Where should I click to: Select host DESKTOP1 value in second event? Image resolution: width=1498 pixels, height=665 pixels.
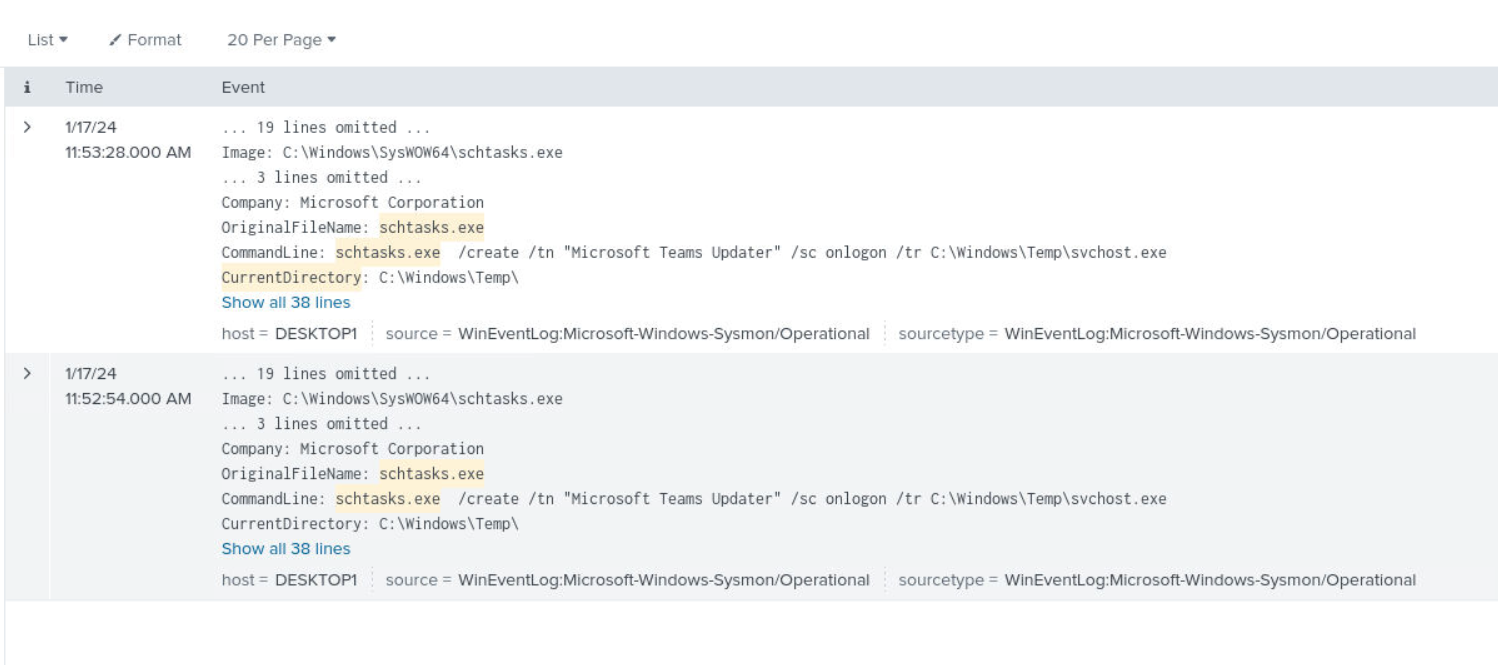(316, 580)
